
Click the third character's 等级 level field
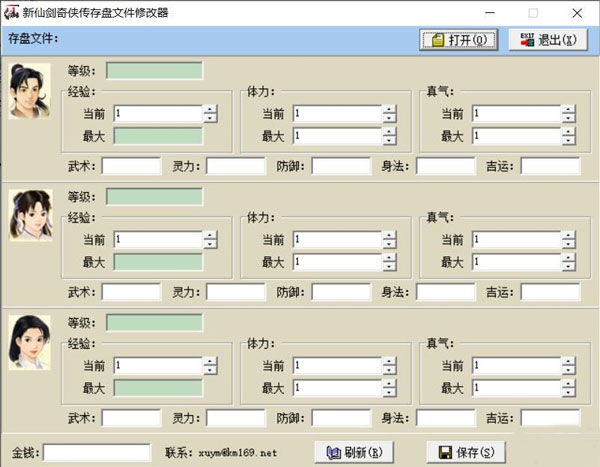point(154,323)
